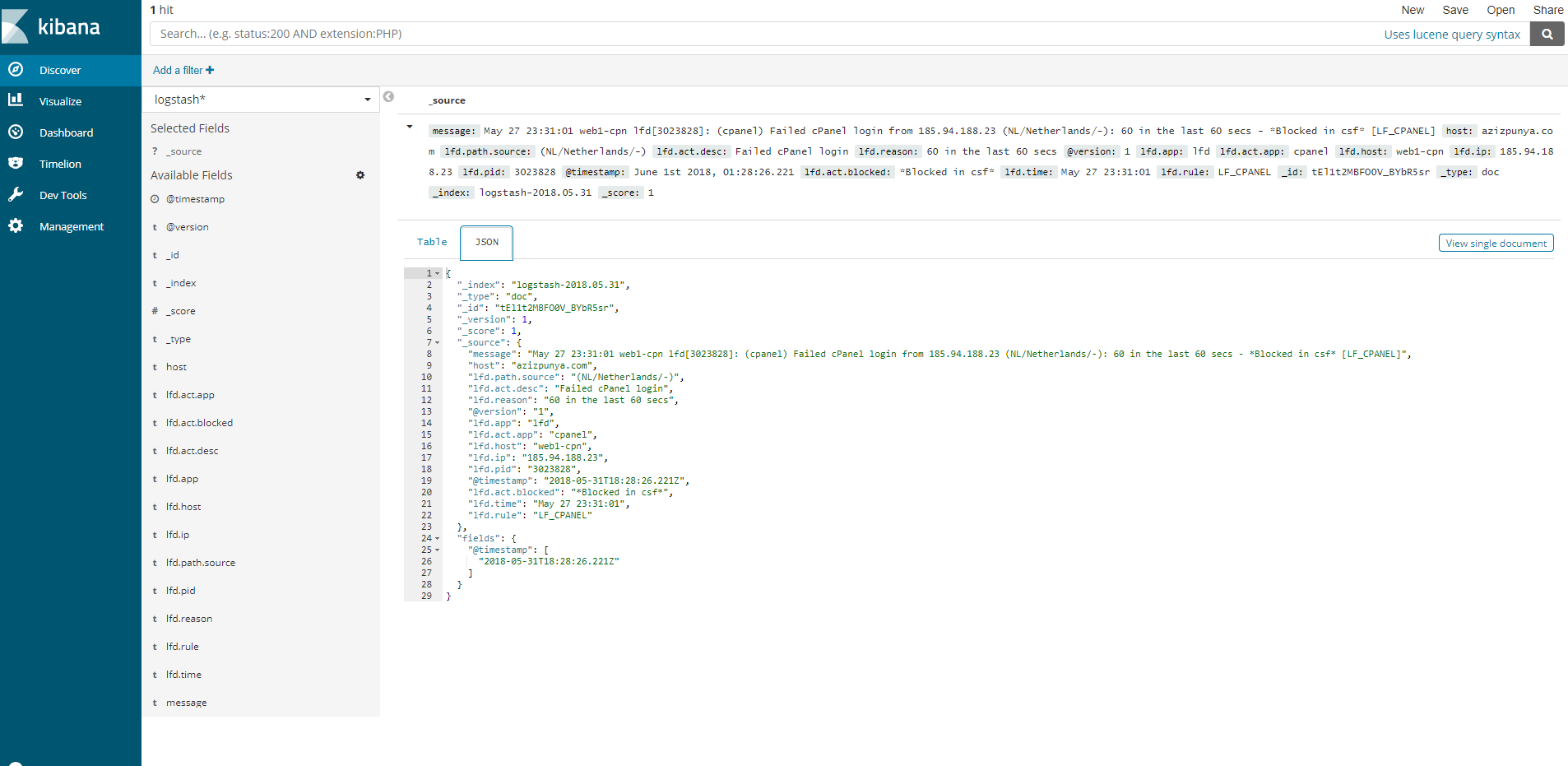
Task: Open the available fields settings gear
Action: click(x=360, y=175)
